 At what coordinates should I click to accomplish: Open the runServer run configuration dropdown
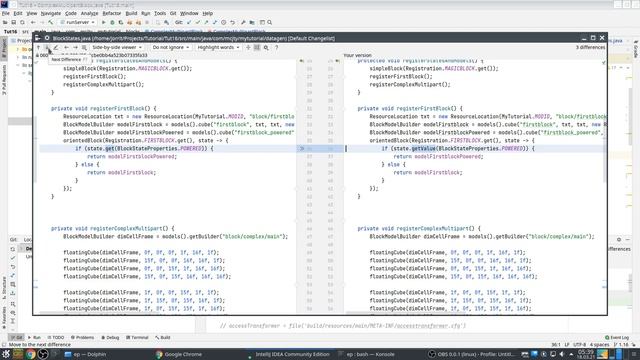pyautogui.click(x=78, y=22)
